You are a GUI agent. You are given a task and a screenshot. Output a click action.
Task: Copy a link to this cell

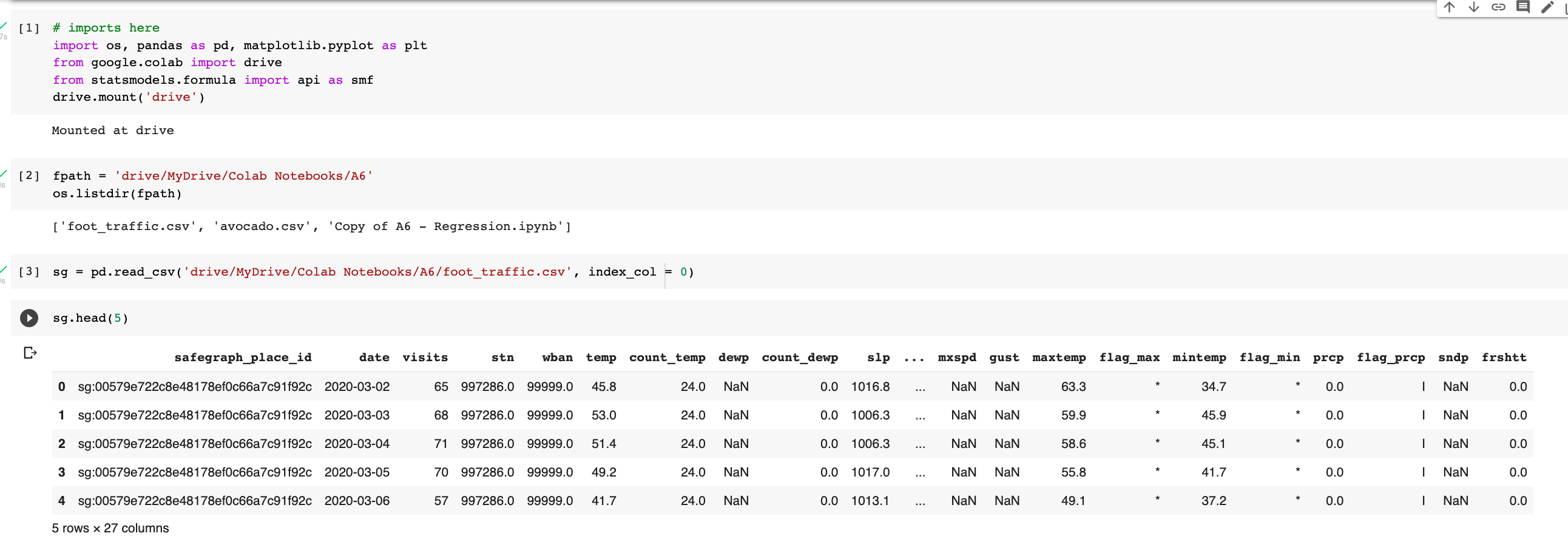coord(1499,7)
